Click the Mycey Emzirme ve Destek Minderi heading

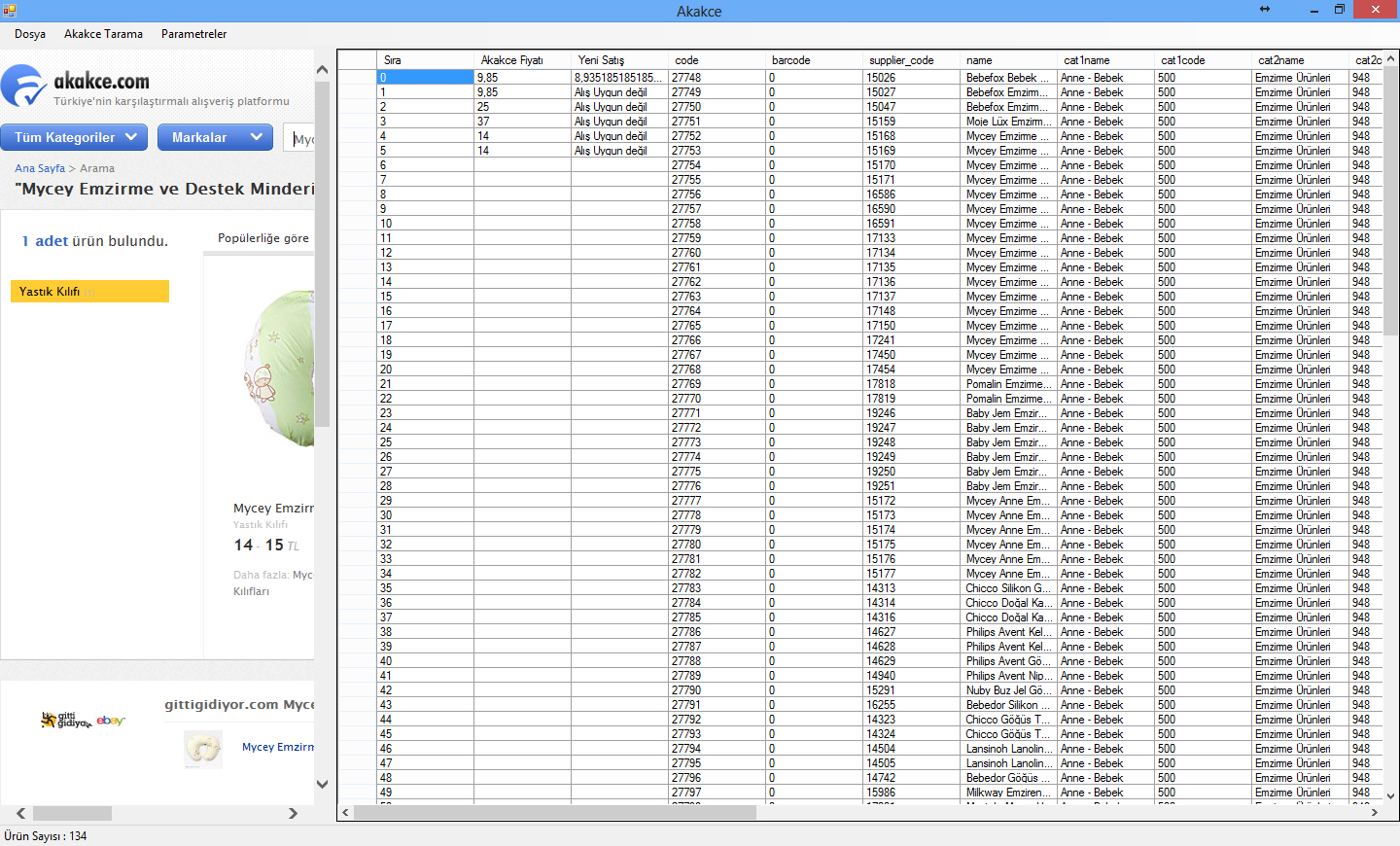pyautogui.click(x=164, y=189)
